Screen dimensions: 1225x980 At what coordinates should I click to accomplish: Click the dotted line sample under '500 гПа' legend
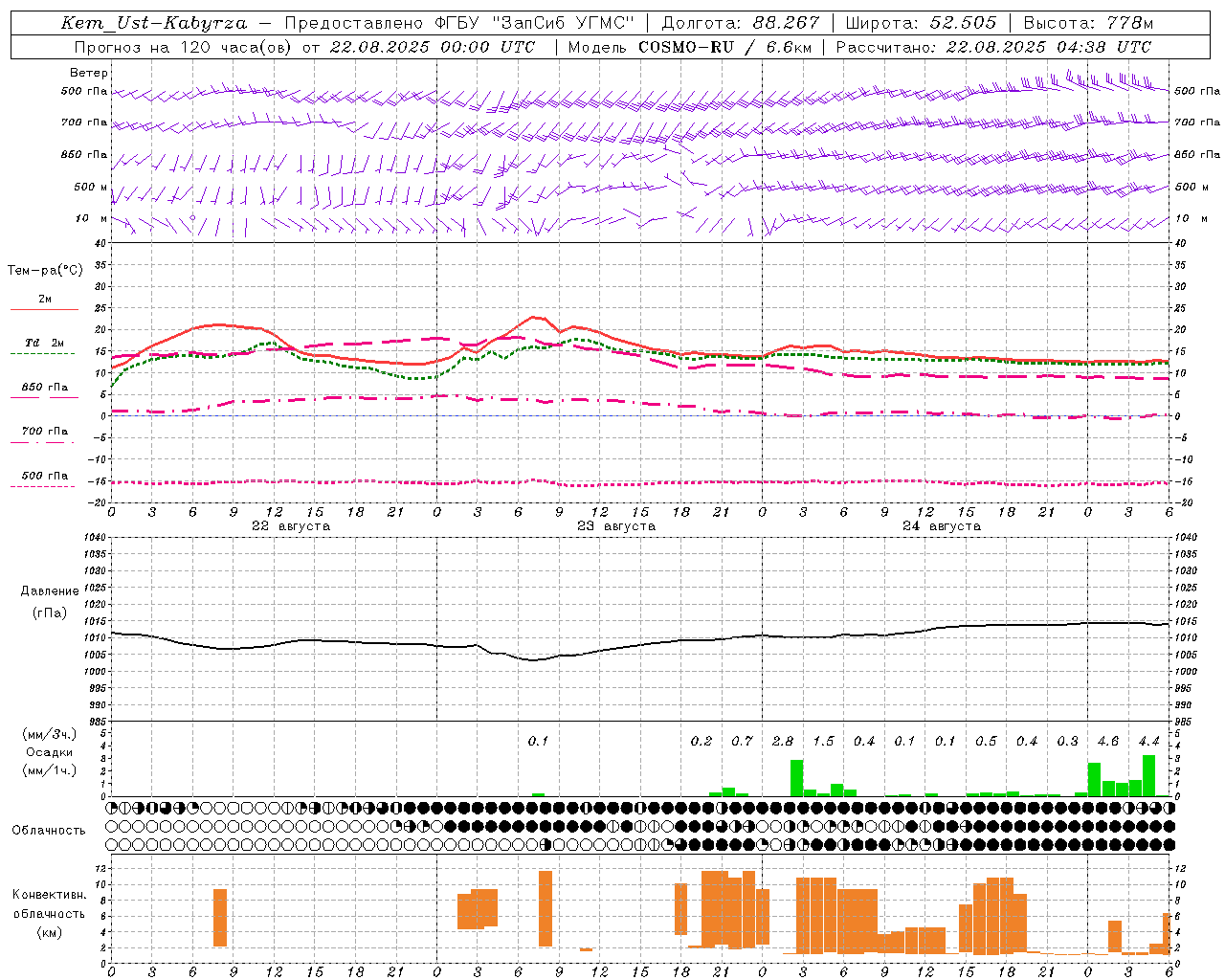point(43,486)
